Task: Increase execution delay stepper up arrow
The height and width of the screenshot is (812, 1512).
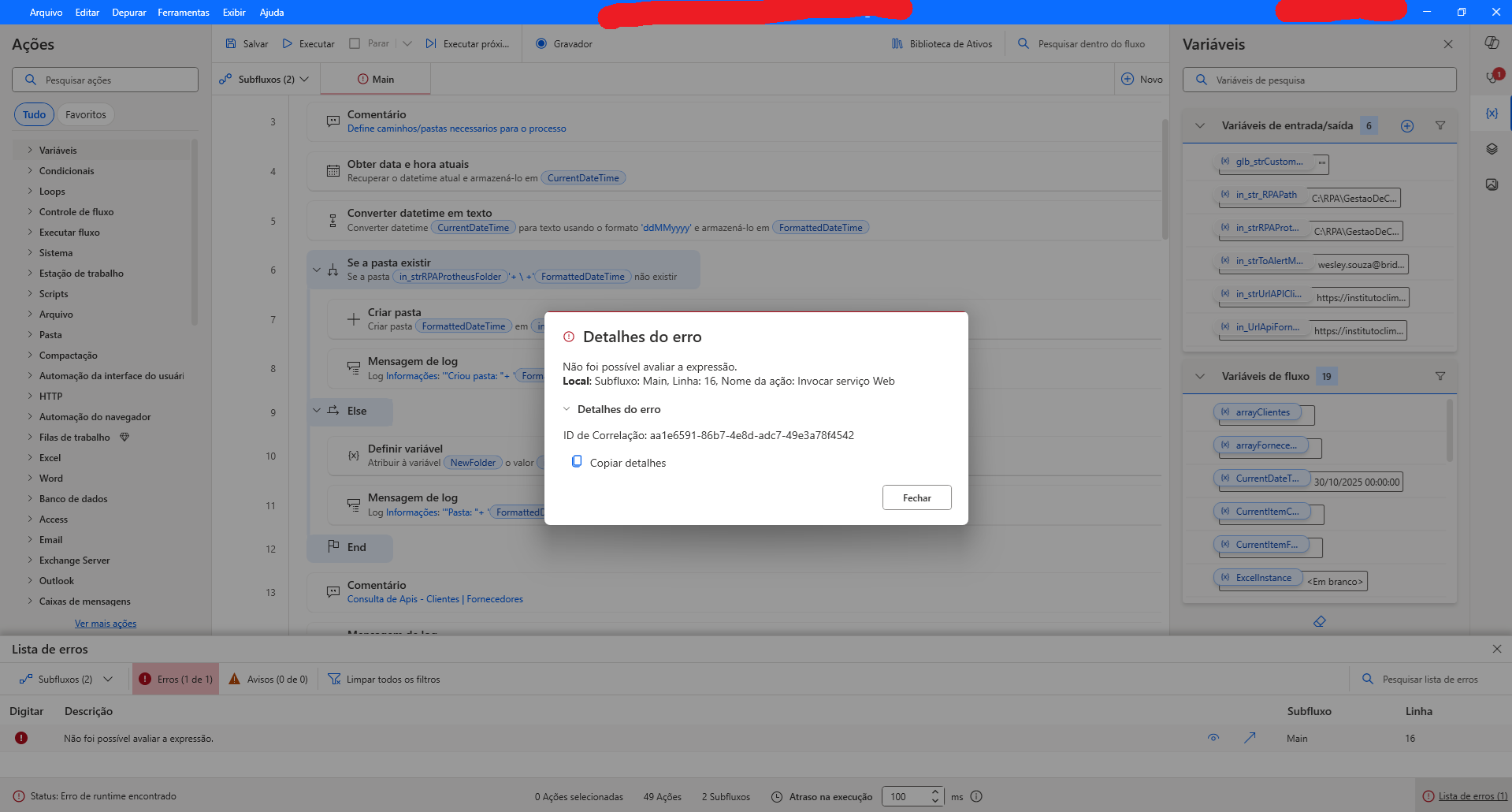Action: tap(935, 792)
